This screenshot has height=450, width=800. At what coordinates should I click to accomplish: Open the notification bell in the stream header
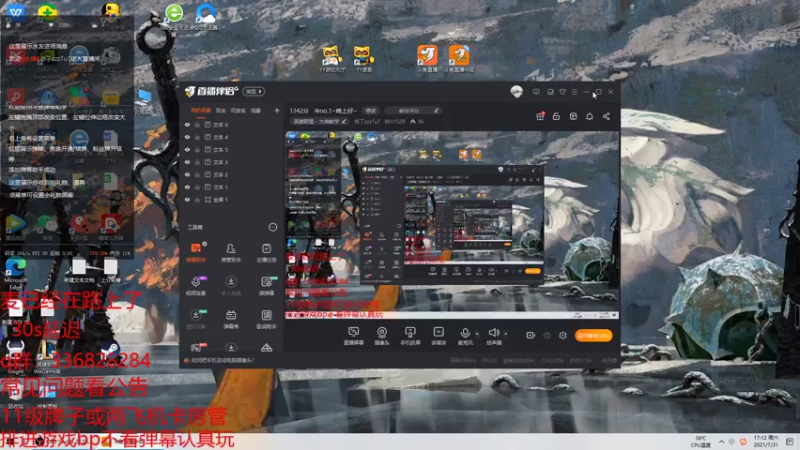(x=589, y=116)
